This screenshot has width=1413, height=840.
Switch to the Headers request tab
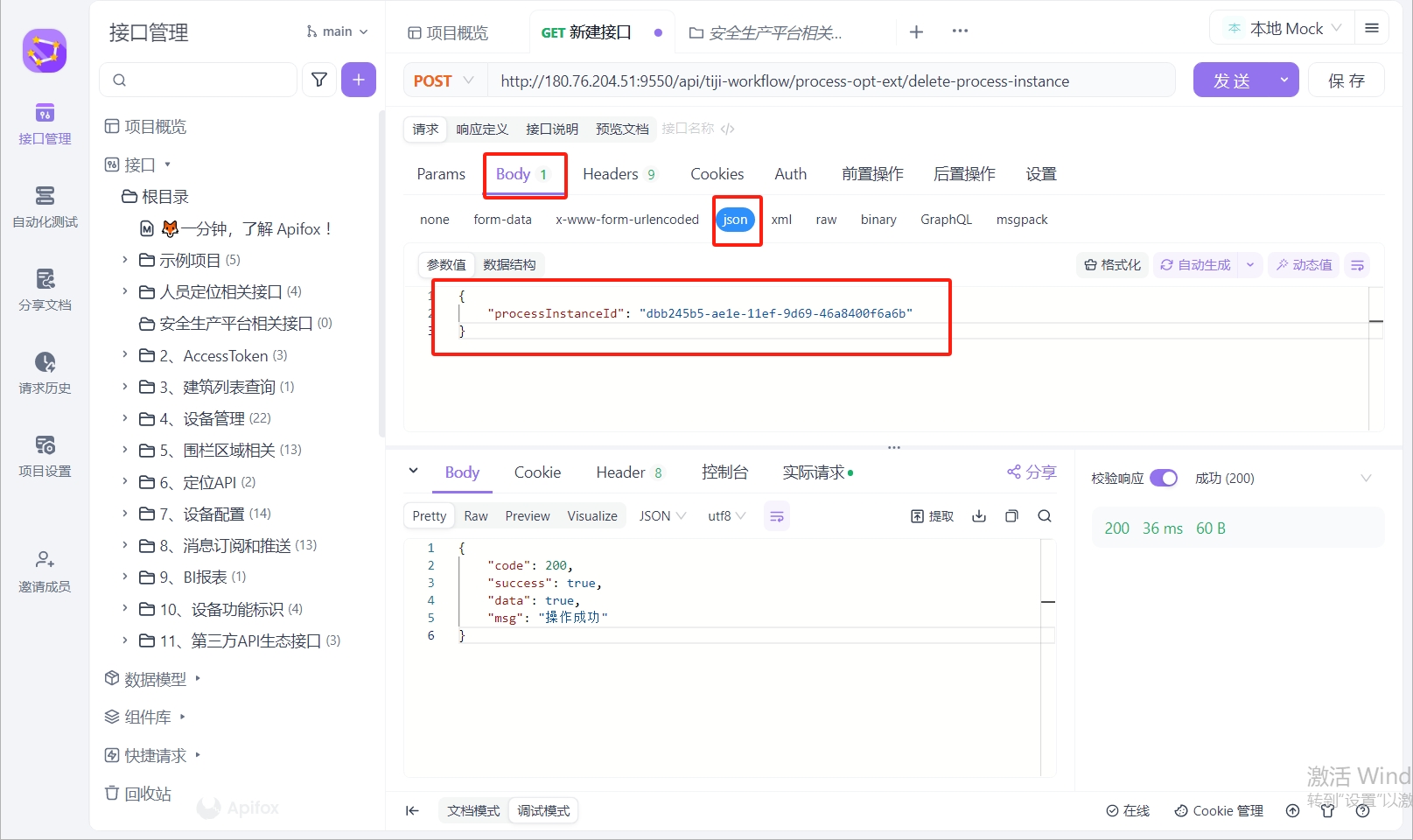619,174
